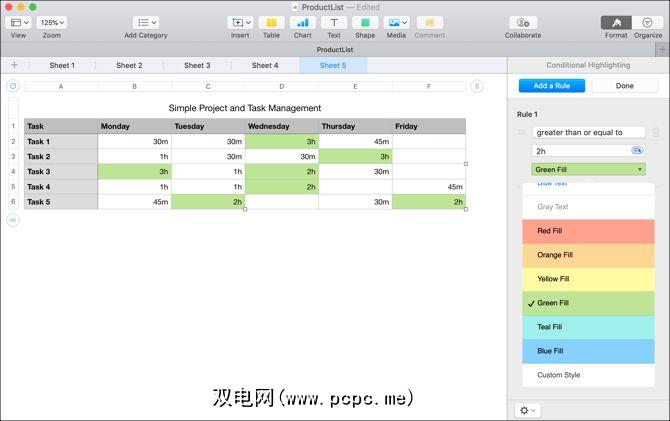Delete Rule 1 with trash icon
670x421 pixels.
click(656, 132)
